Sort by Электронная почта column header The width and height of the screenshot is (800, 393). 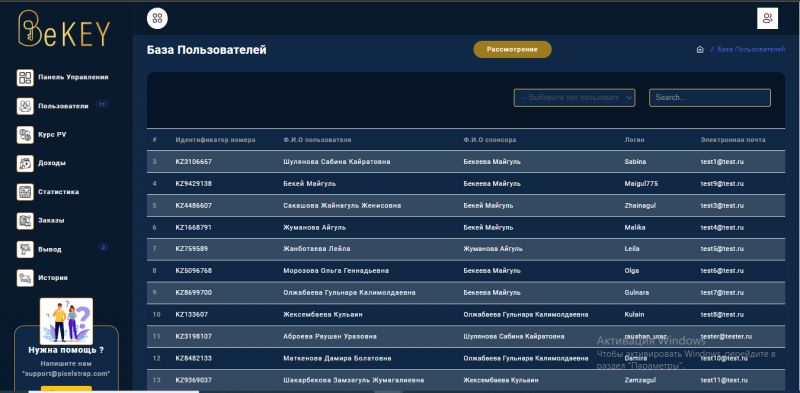[x=733, y=140]
